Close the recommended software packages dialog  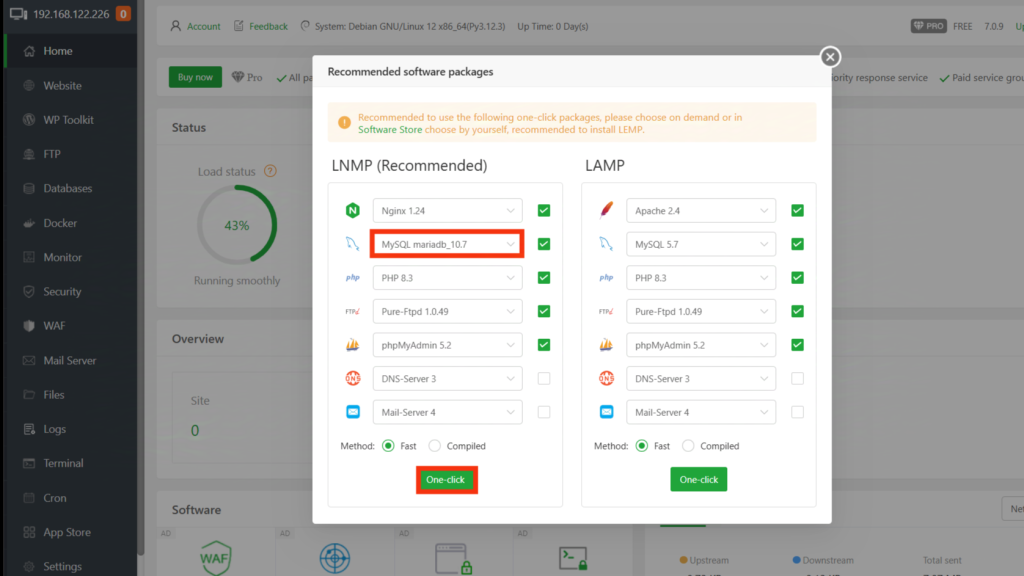tap(829, 57)
